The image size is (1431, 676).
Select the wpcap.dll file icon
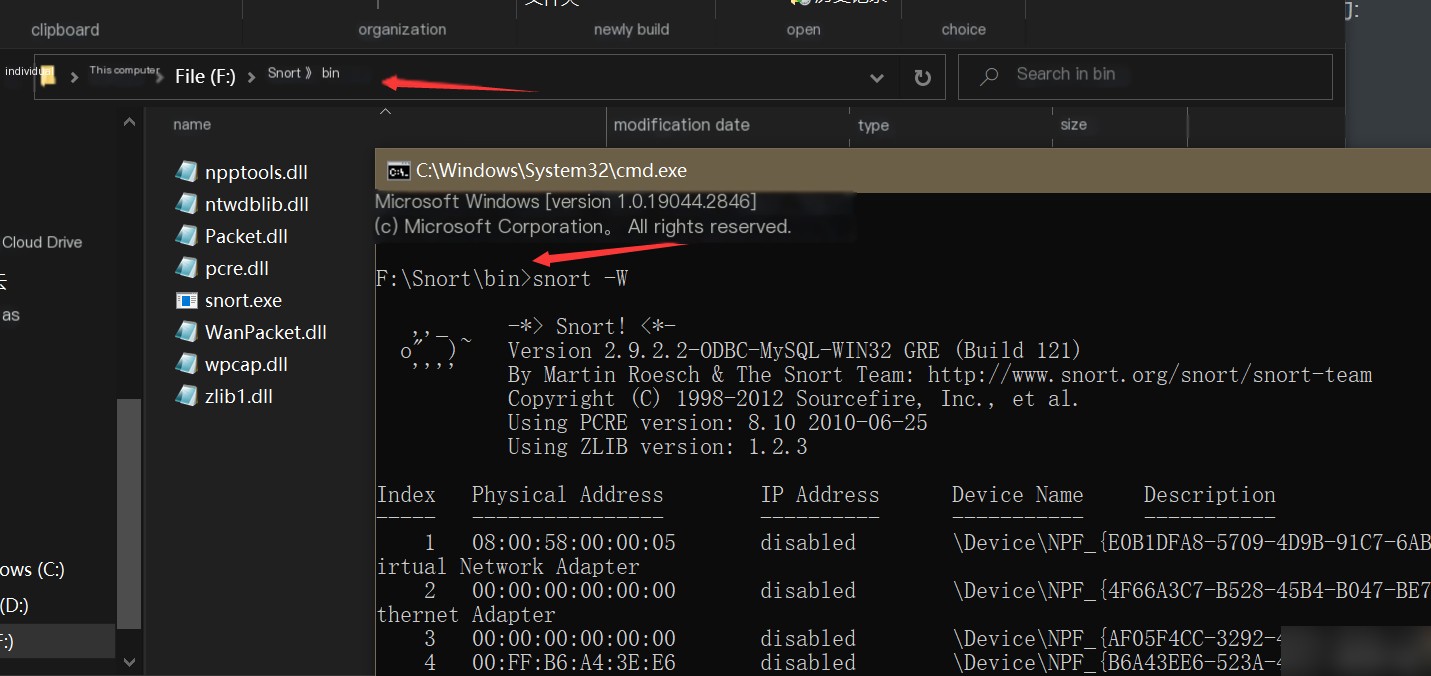point(186,364)
